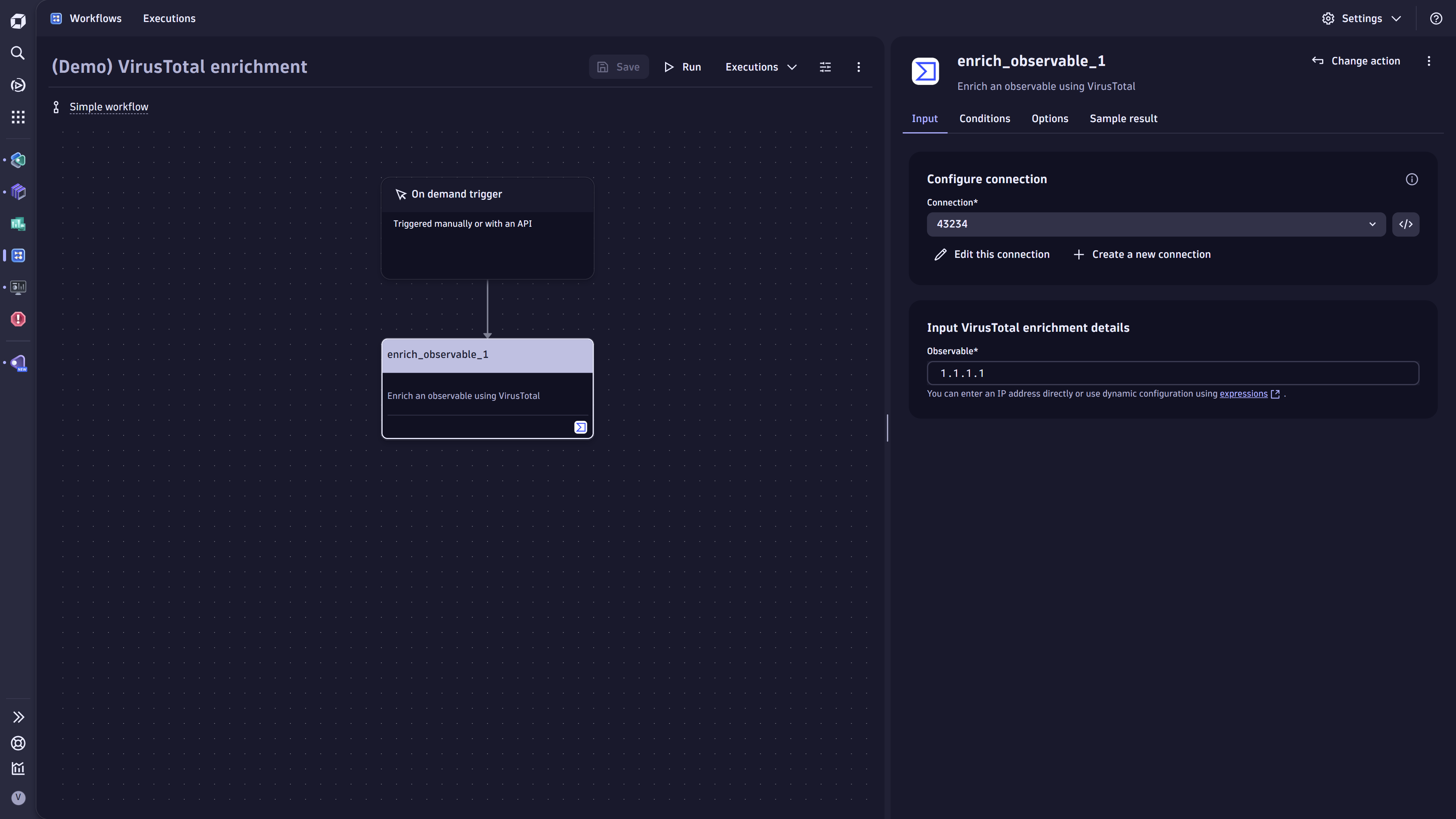Select the enrich_observable_1 task node
Image resolution: width=1456 pixels, height=819 pixels.
click(x=487, y=388)
